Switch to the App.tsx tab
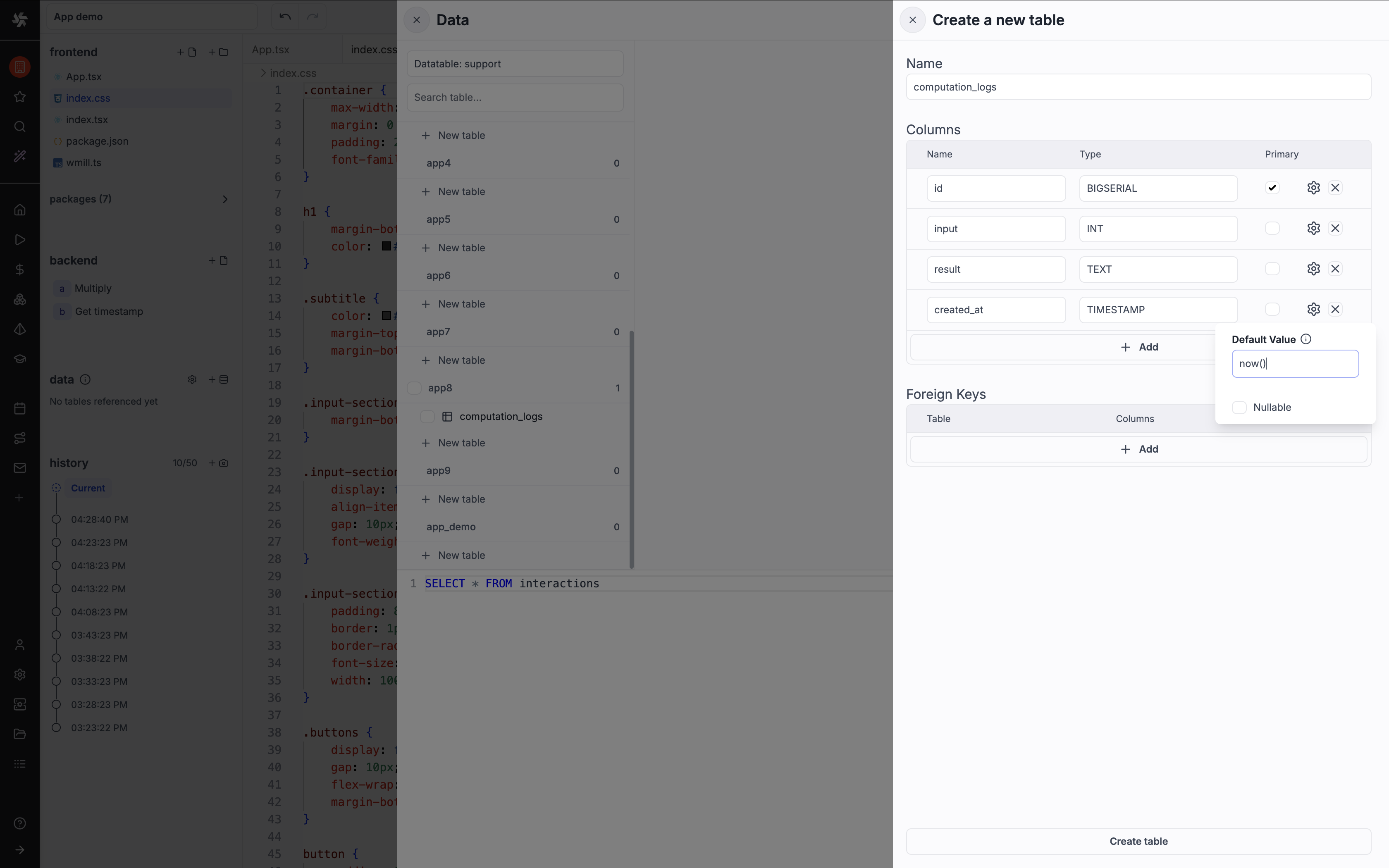 point(270,49)
